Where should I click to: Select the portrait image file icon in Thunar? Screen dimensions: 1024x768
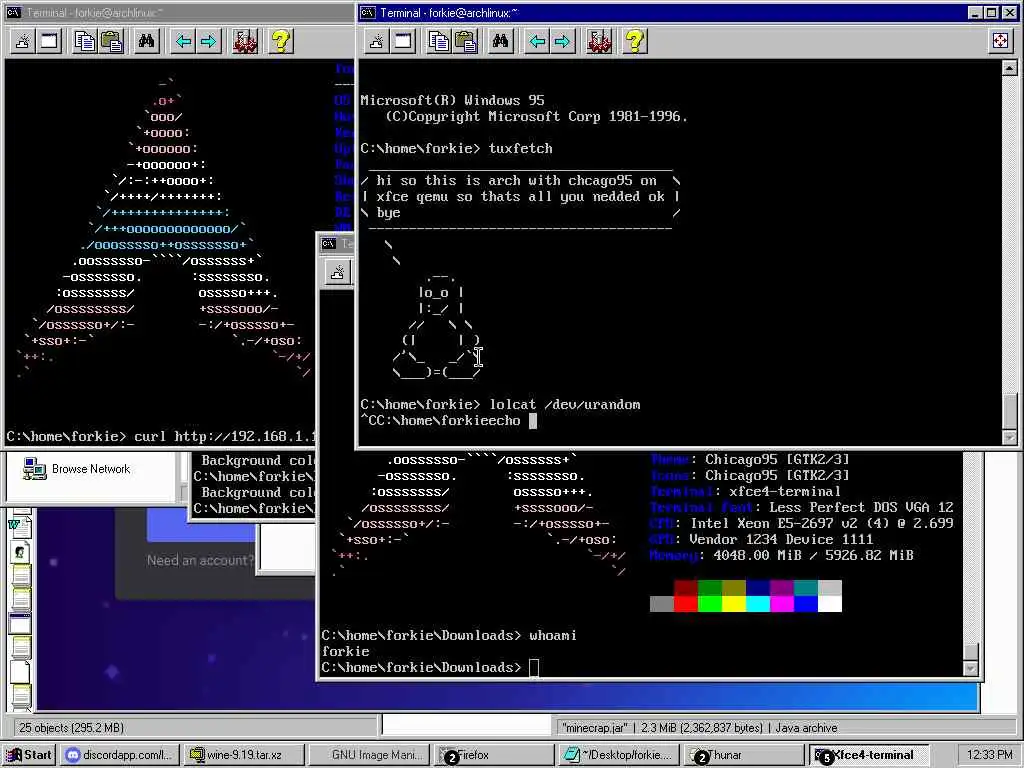[20, 552]
